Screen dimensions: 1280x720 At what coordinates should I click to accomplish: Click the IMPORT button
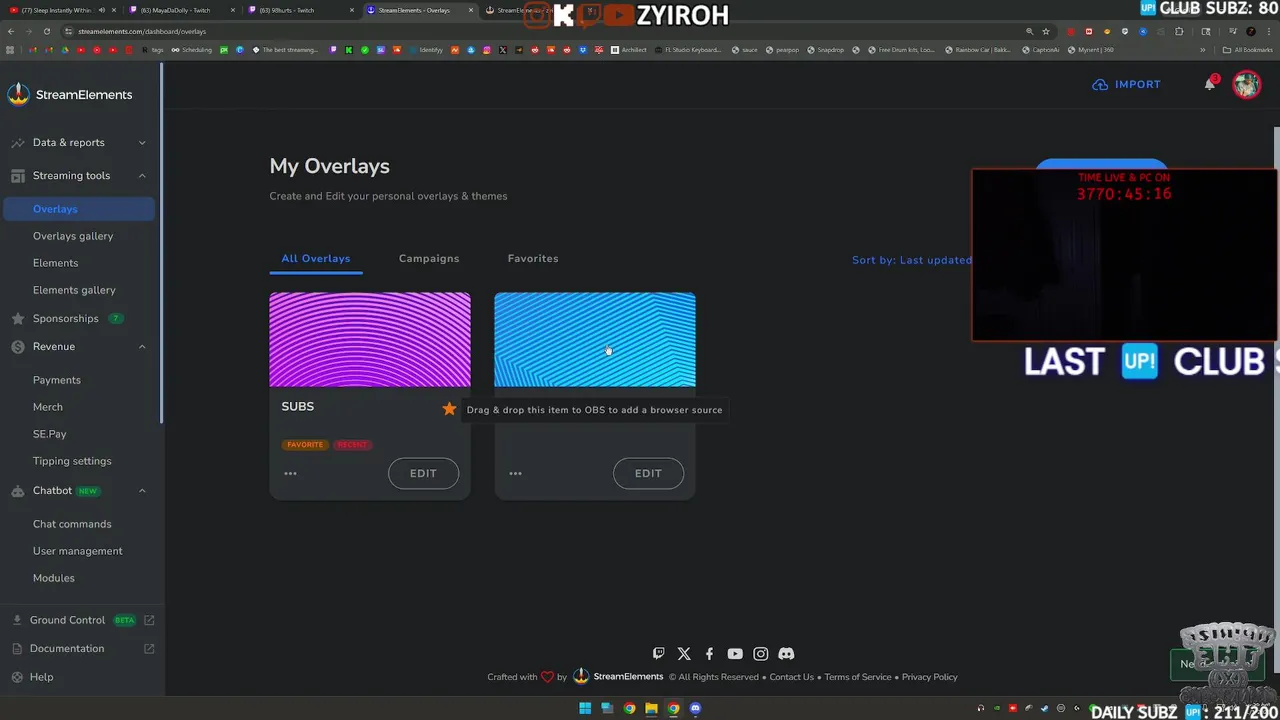point(1127,84)
